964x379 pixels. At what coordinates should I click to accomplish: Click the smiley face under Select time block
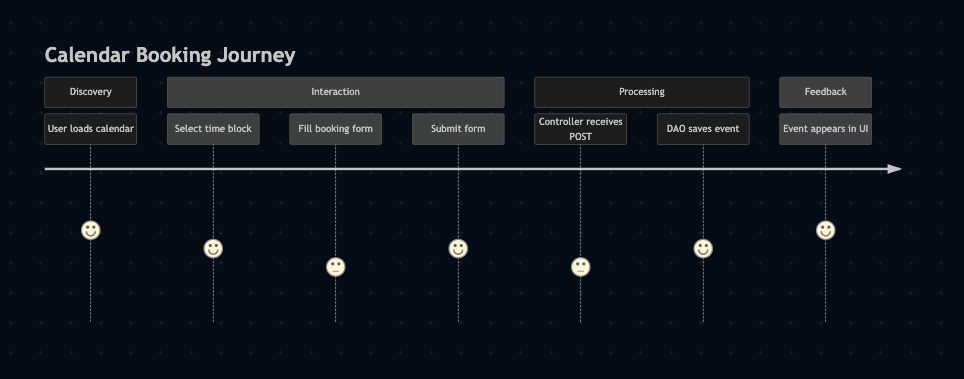(213, 249)
